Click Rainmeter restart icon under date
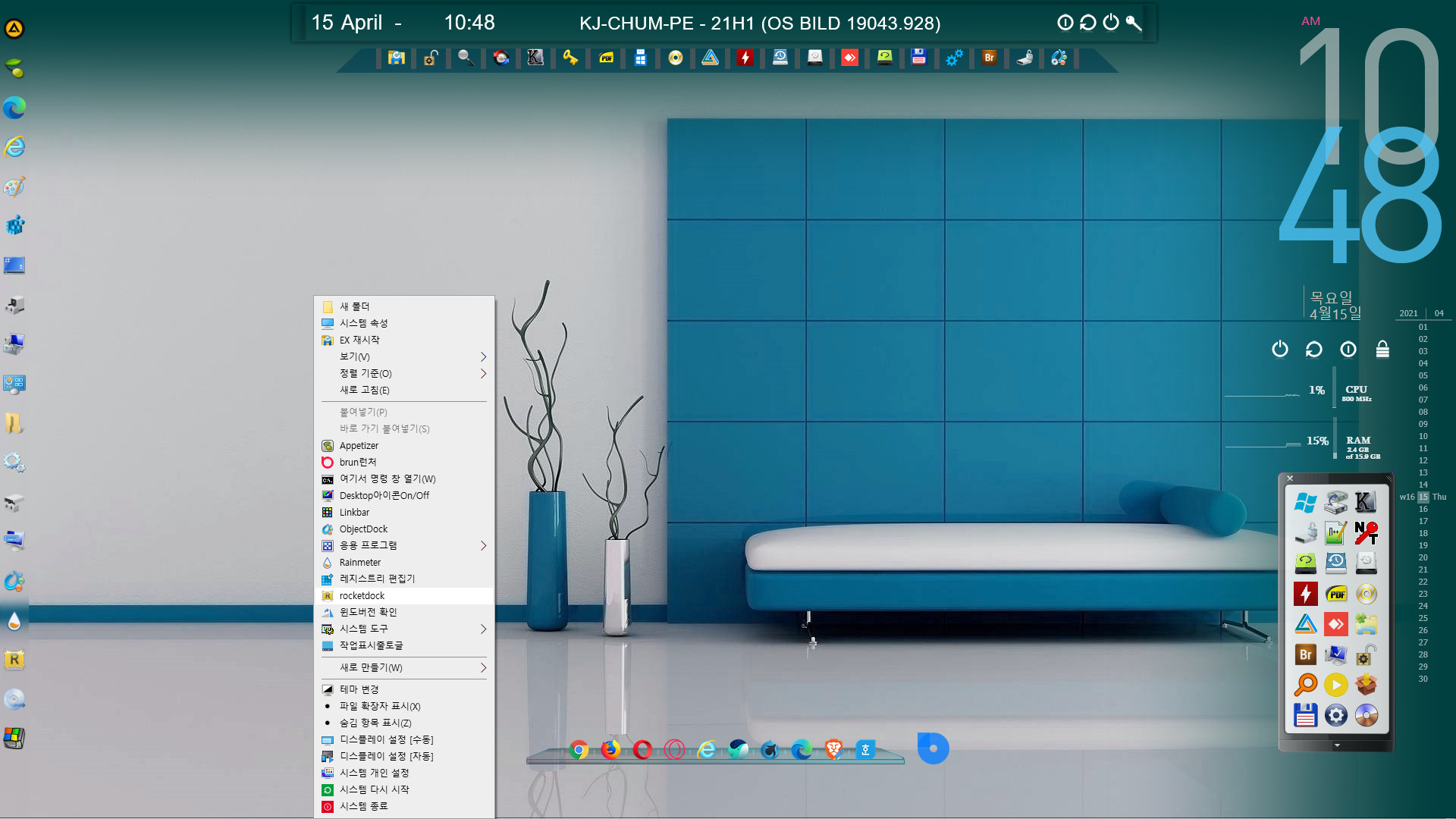The width and height of the screenshot is (1456, 819). pos(1314,349)
